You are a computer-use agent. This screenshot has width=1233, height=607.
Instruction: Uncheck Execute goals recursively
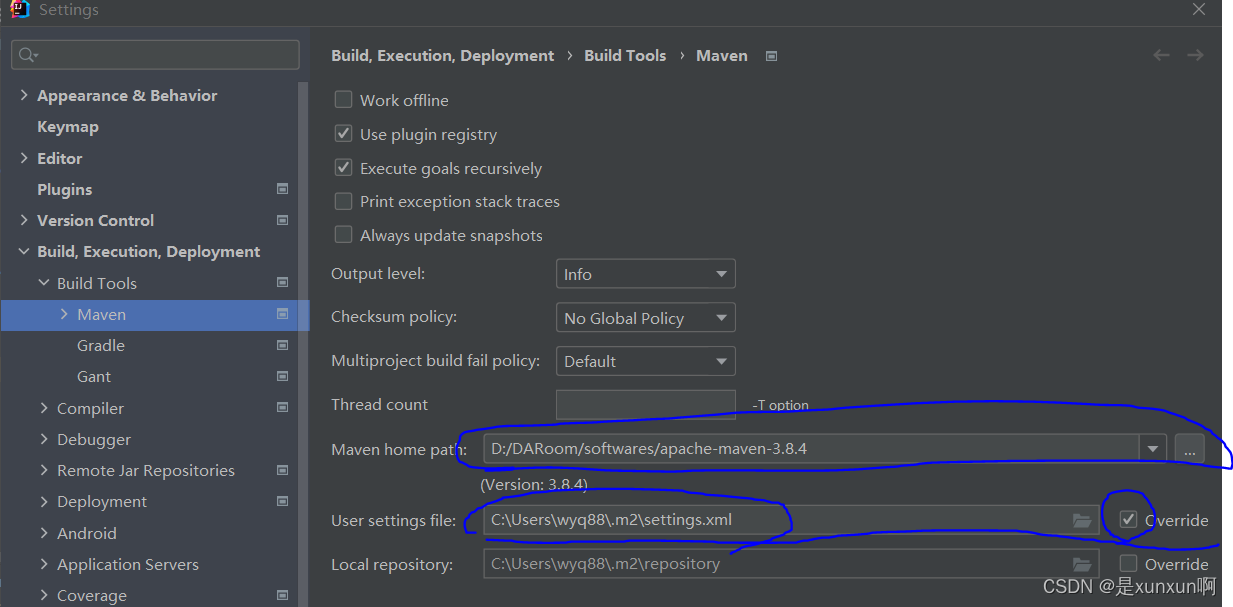343,167
